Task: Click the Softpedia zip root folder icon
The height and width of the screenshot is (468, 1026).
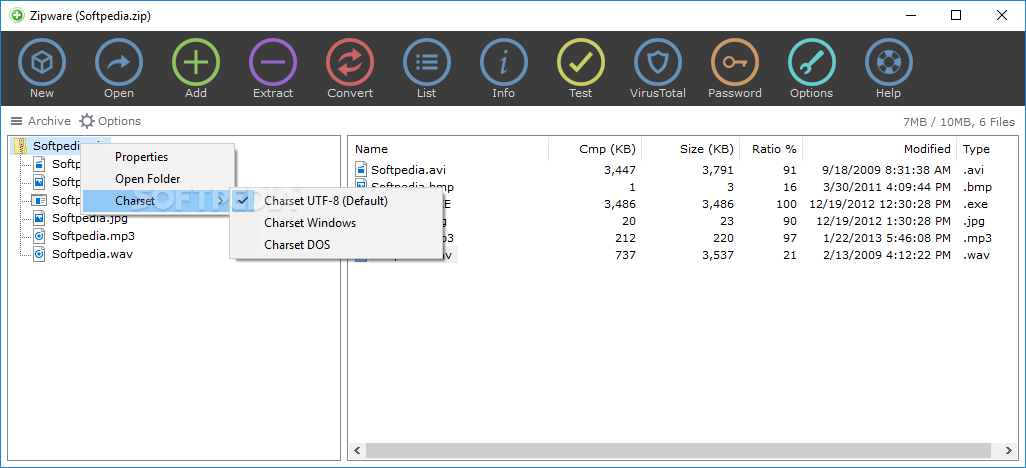Action: pos(21,145)
